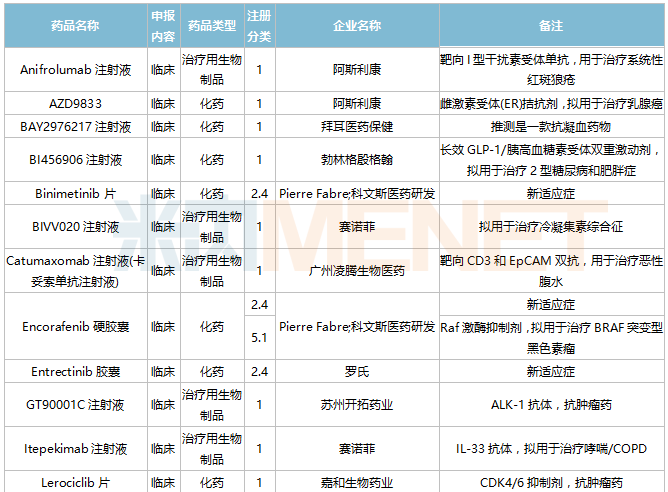Click Pierre Fabre company in Encorafenib row
The height and width of the screenshot is (492, 668).
[x=357, y=326]
